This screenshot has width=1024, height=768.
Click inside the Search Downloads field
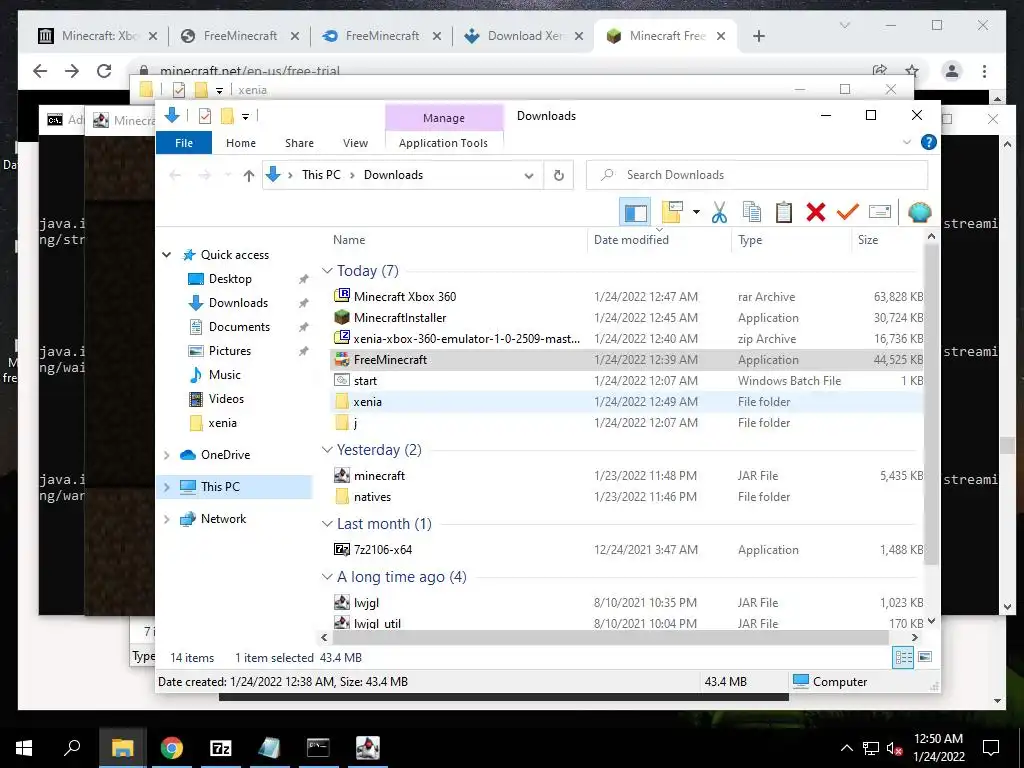tap(758, 175)
